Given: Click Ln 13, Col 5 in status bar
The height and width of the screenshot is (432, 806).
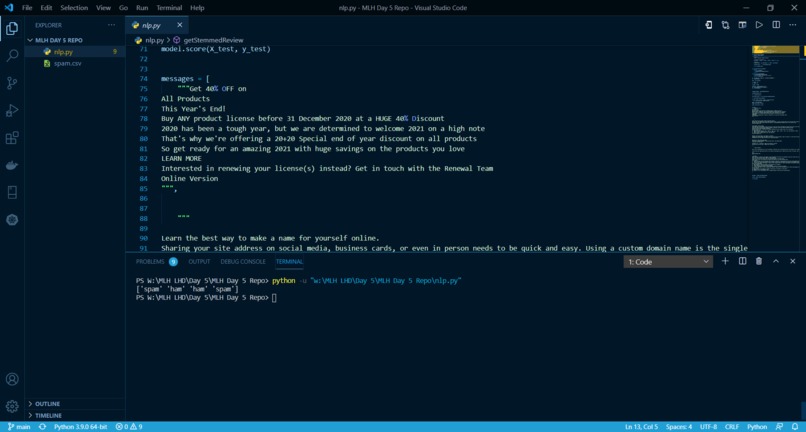Looking at the screenshot, I should click(641, 427).
